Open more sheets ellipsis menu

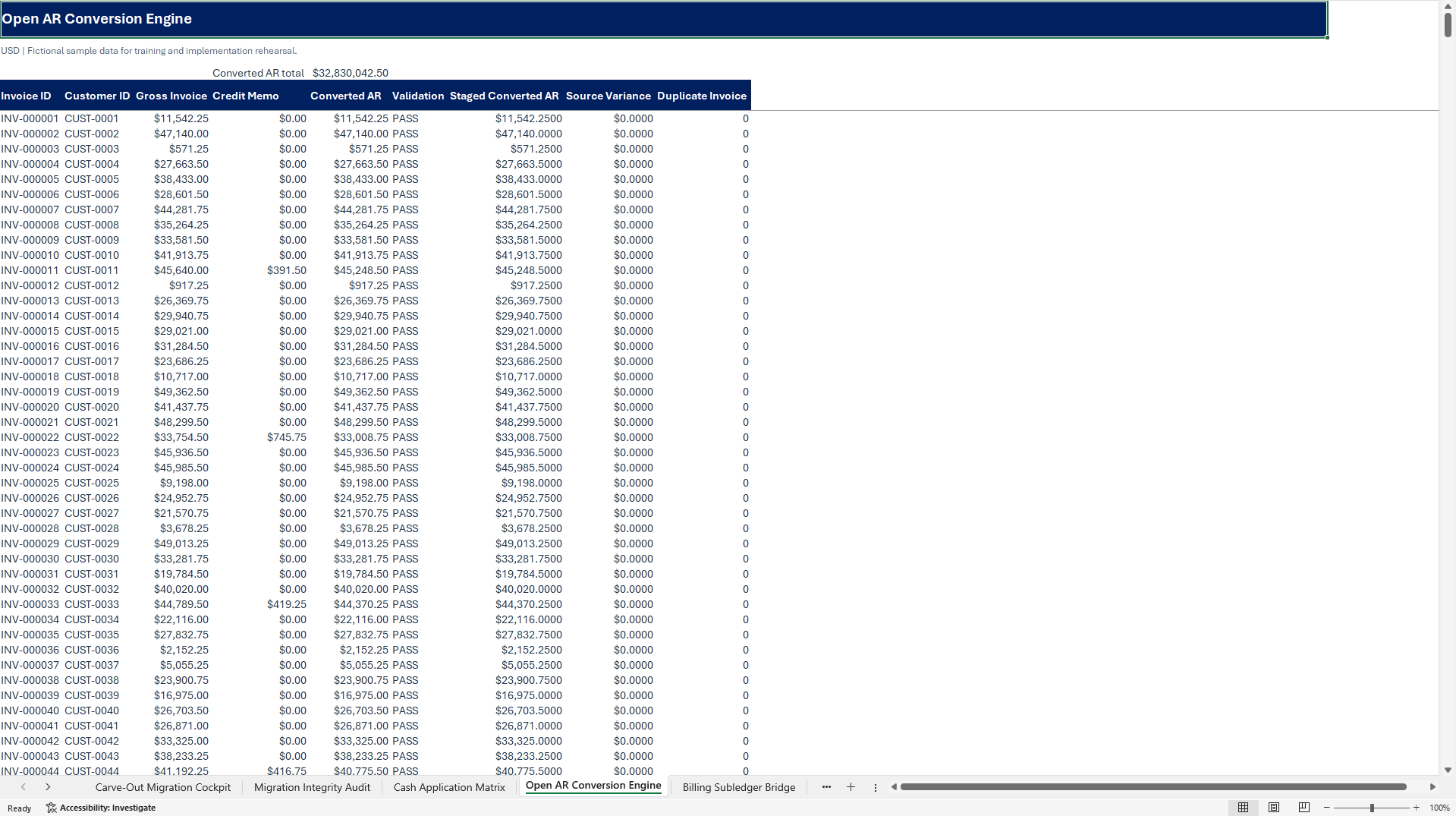(826, 787)
